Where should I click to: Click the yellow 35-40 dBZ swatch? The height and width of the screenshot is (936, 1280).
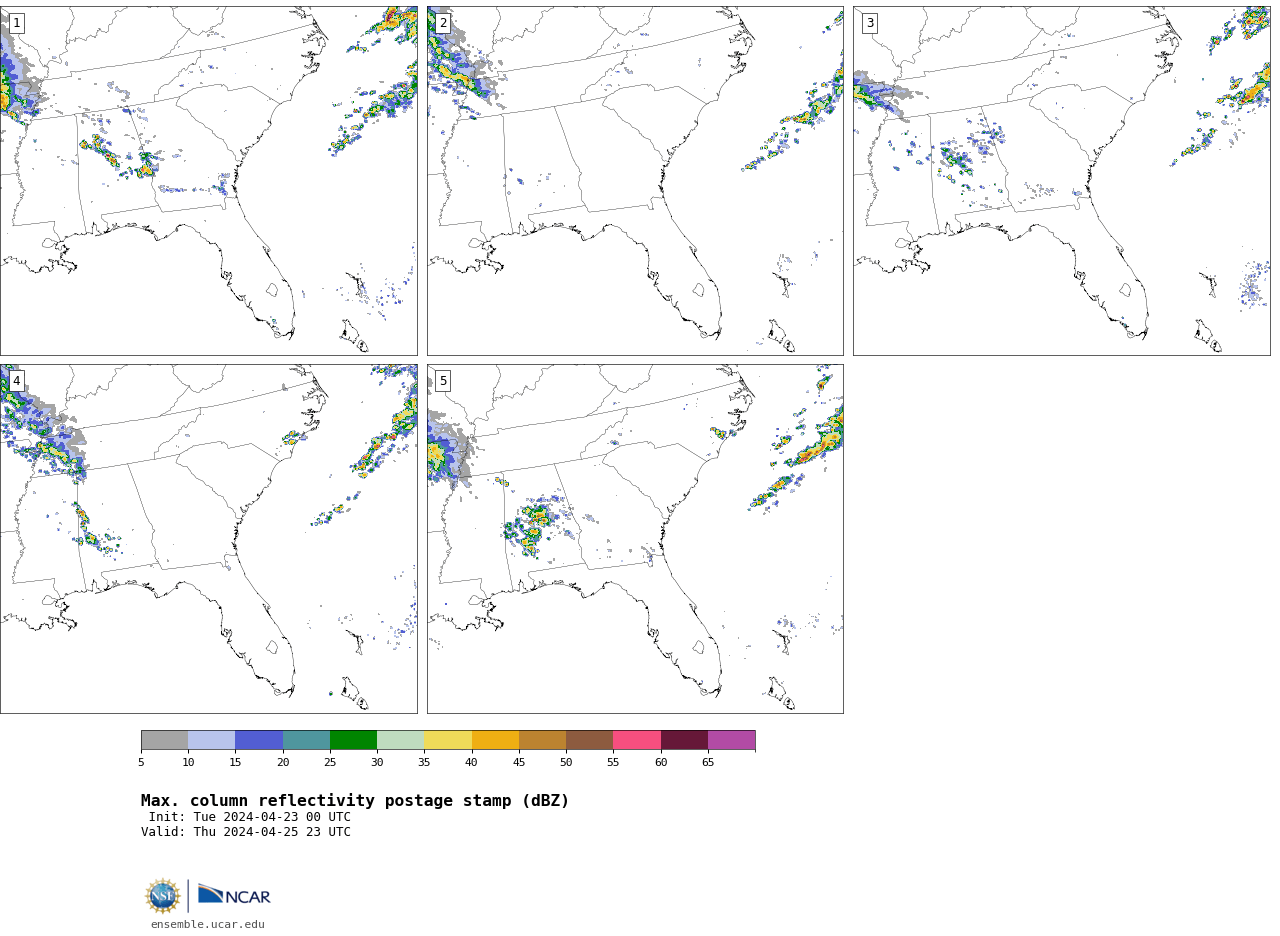coord(448,740)
